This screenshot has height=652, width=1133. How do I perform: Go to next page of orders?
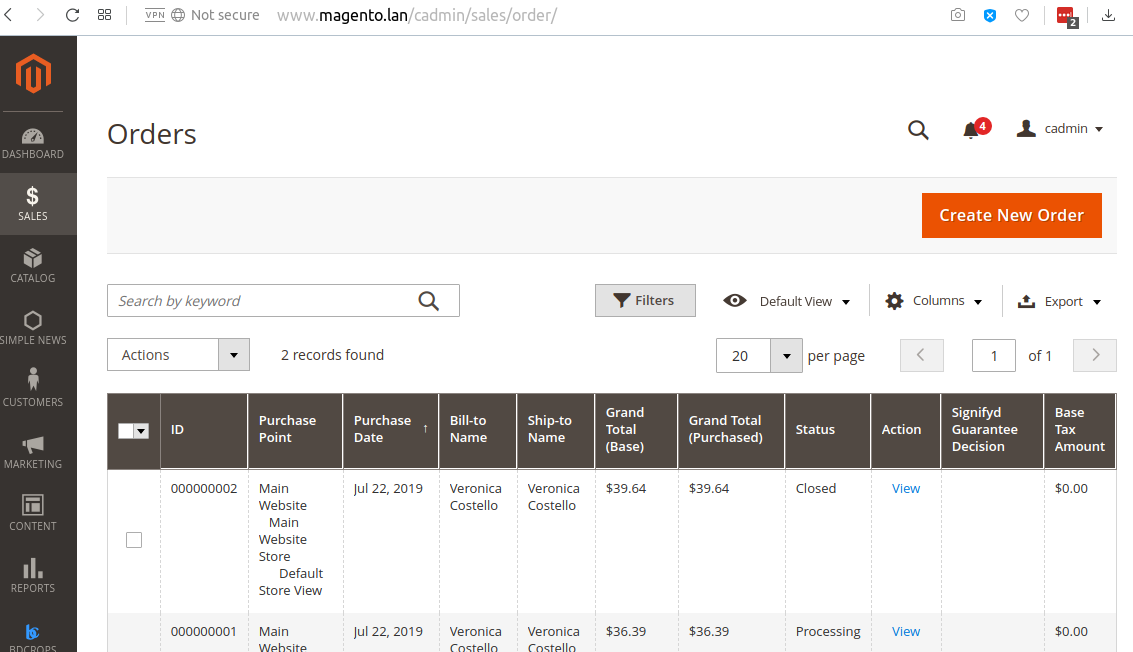click(1095, 355)
